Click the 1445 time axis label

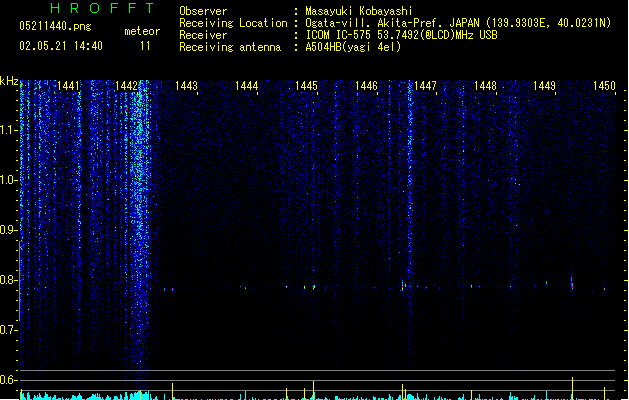[306, 86]
